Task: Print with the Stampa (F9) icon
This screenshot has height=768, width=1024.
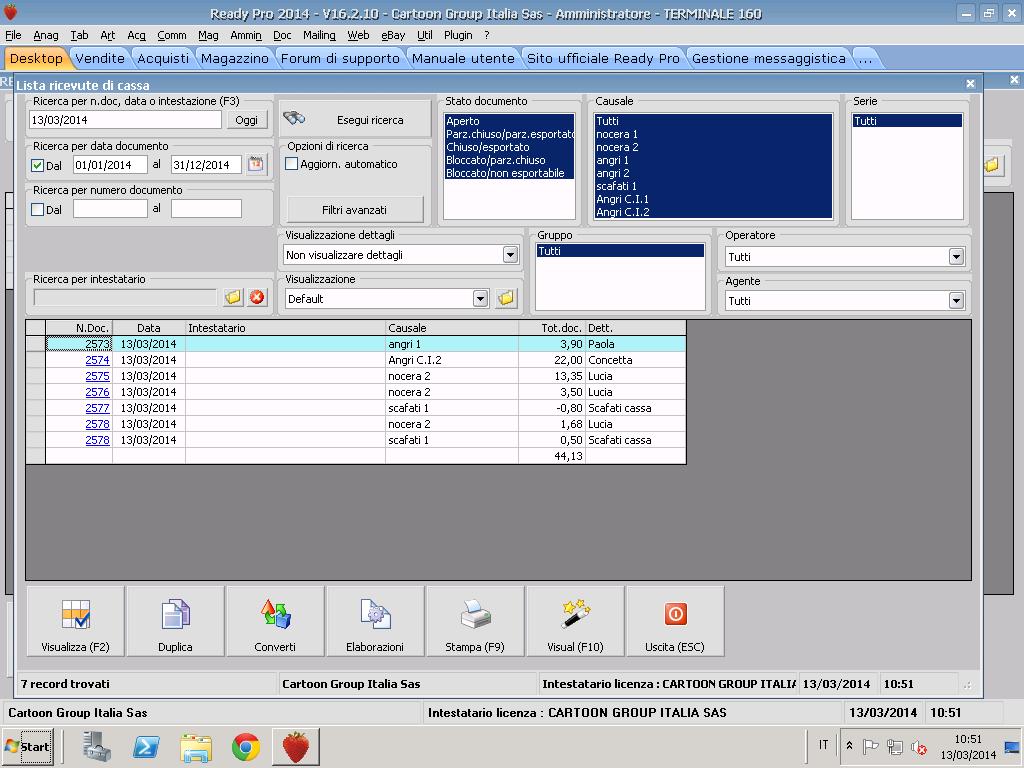Action: pos(475,621)
